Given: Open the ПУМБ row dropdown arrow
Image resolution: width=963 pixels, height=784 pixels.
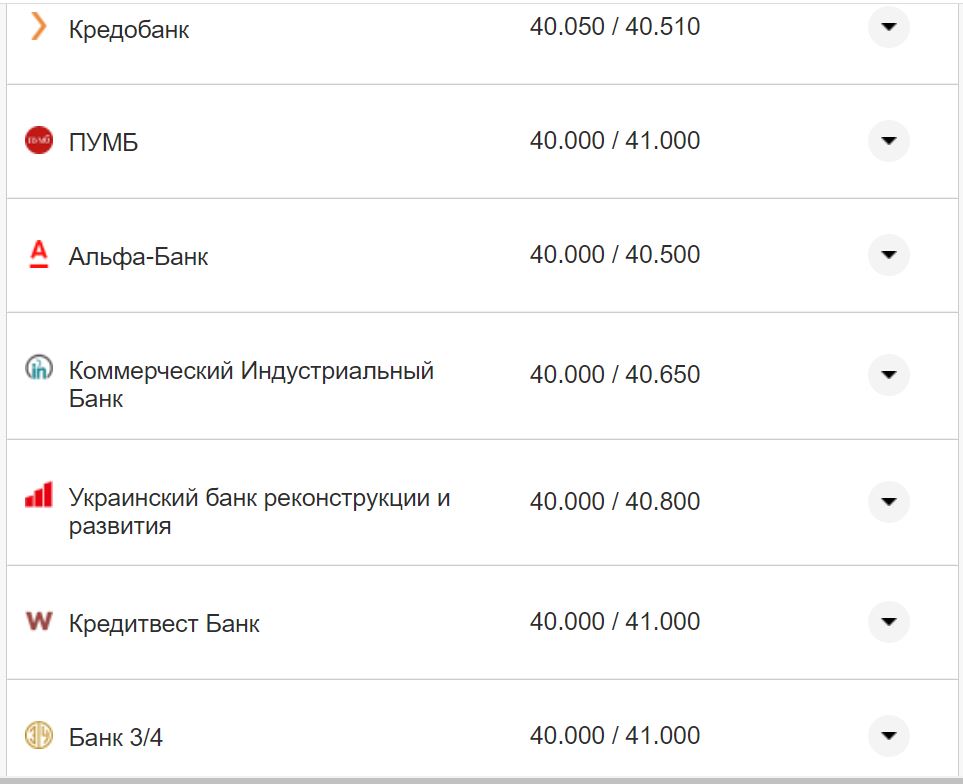Looking at the screenshot, I should pyautogui.click(x=888, y=141).
